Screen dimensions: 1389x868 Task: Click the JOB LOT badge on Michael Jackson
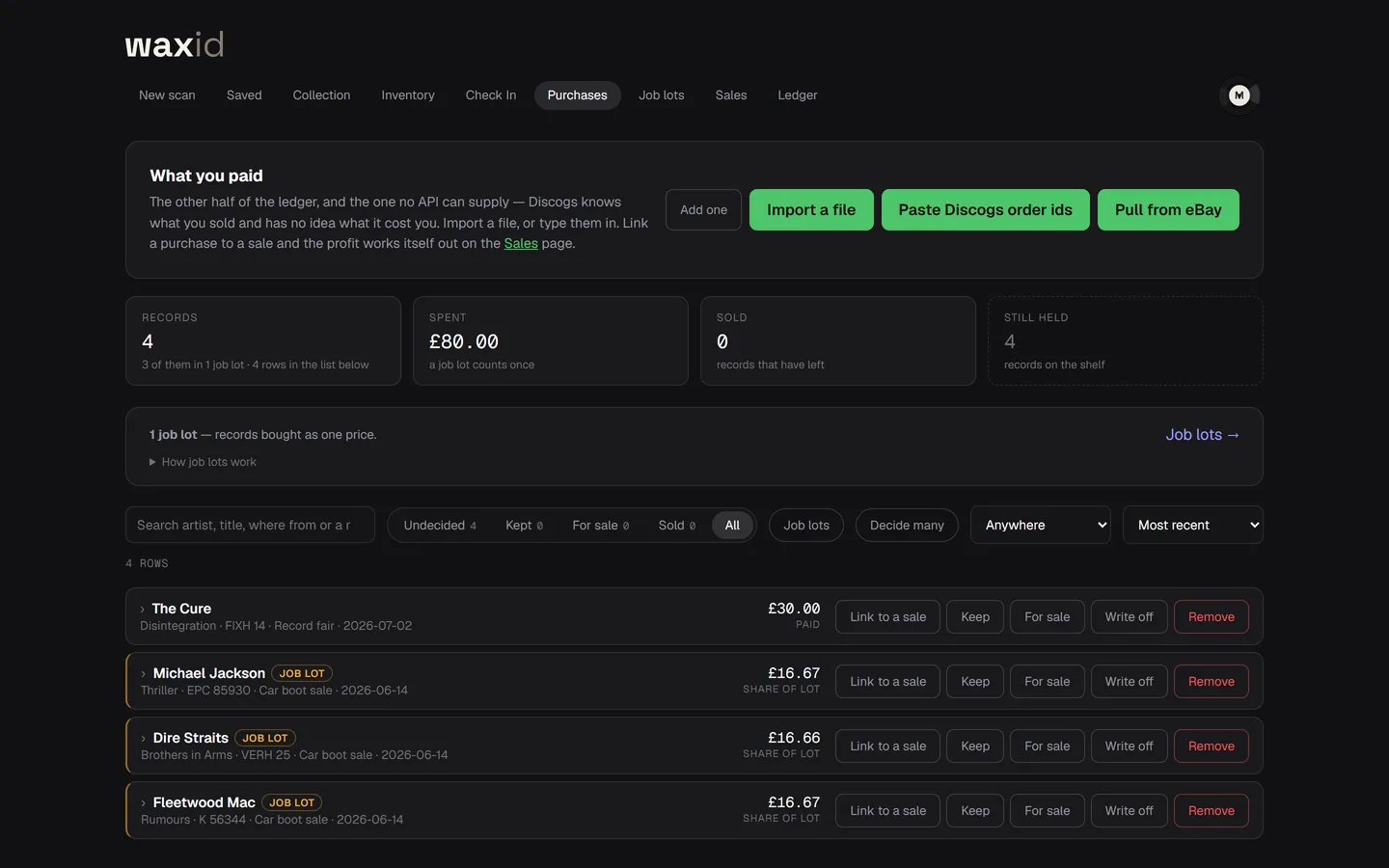tap(302, 674)
